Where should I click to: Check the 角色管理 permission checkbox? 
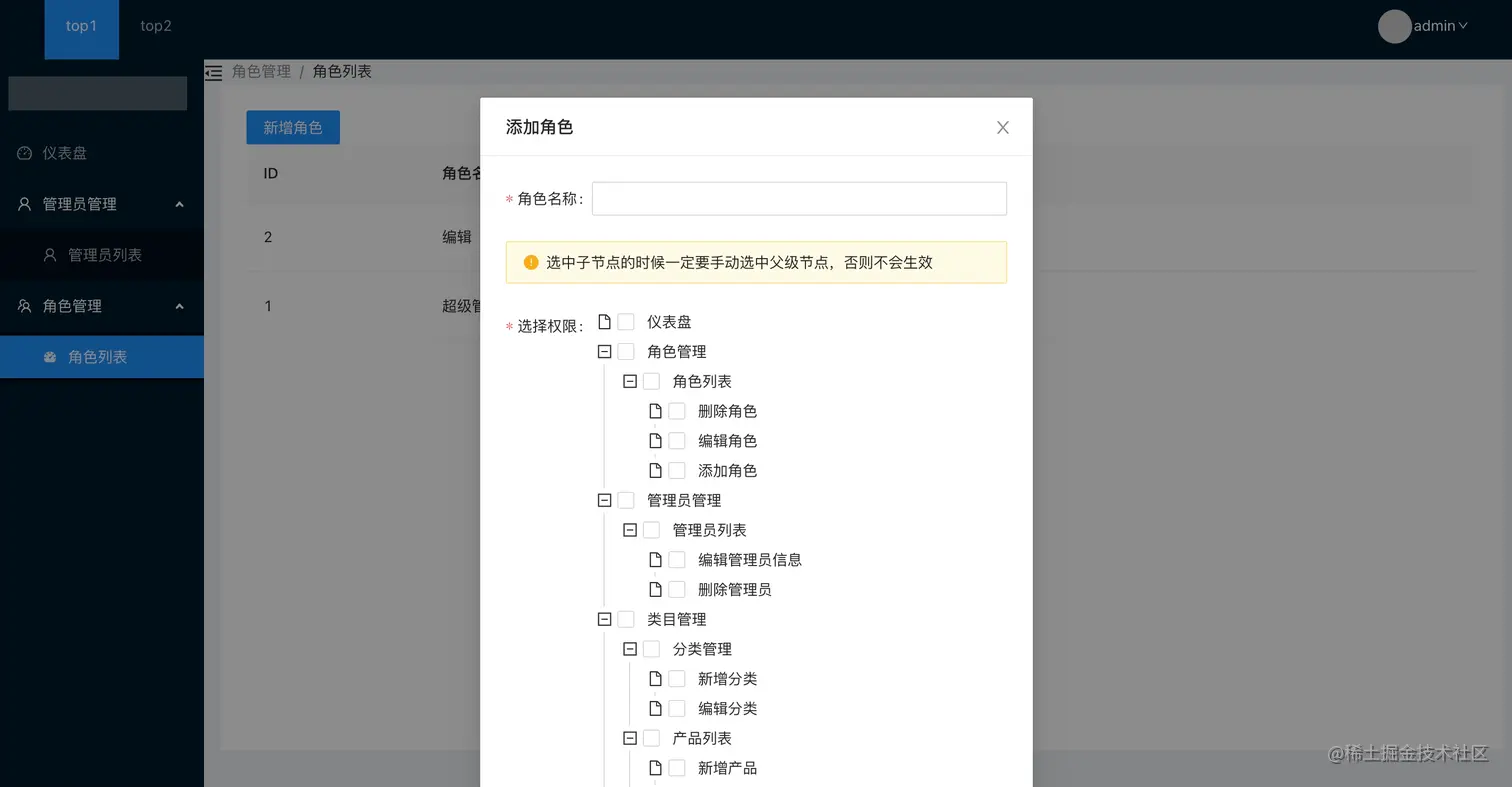click(x=626, y=352)
